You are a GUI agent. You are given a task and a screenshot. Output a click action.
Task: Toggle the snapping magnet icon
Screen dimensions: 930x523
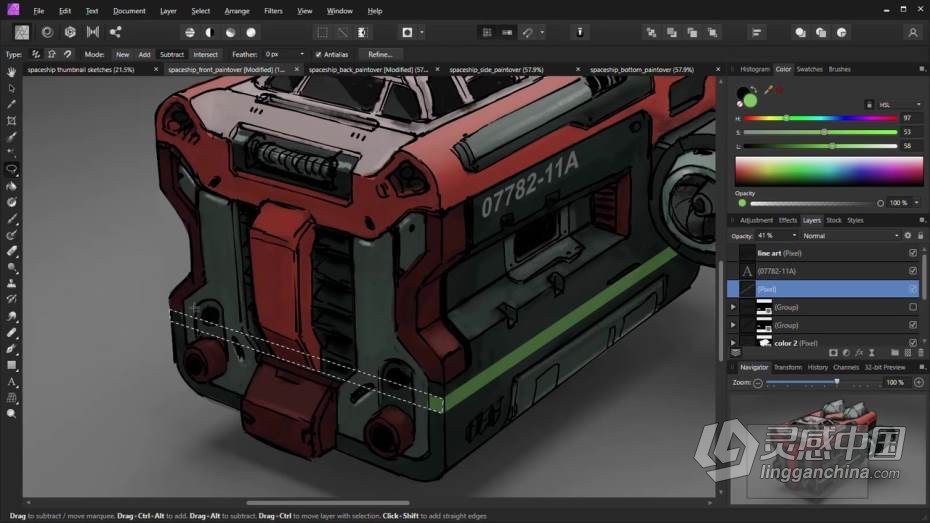click(528, 33)
